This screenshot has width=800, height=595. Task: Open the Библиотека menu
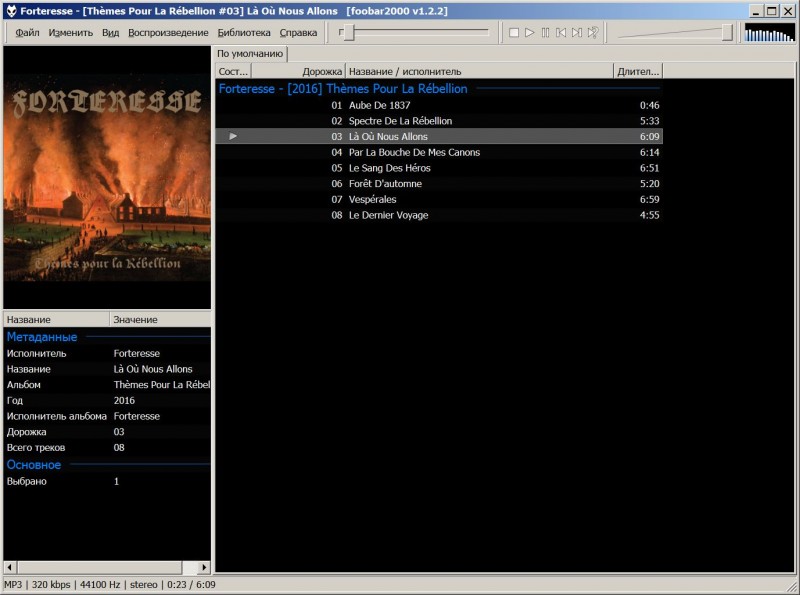[244, 33]
